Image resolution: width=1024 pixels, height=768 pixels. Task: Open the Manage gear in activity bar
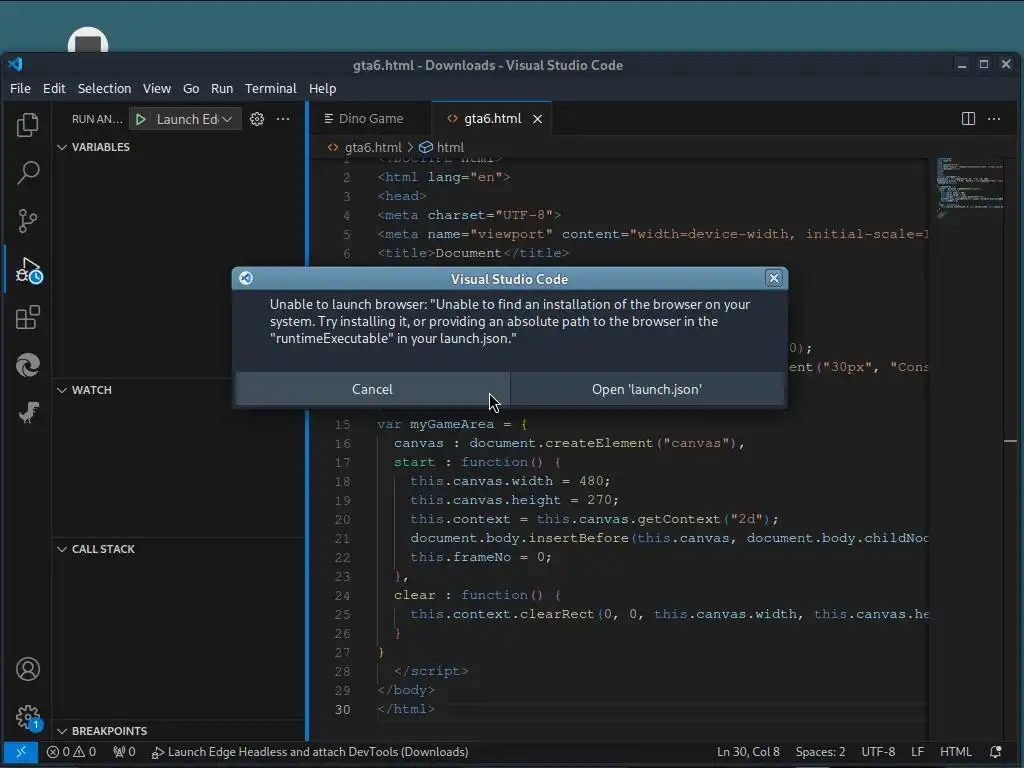pyautogui.click(x=27, y=717)
